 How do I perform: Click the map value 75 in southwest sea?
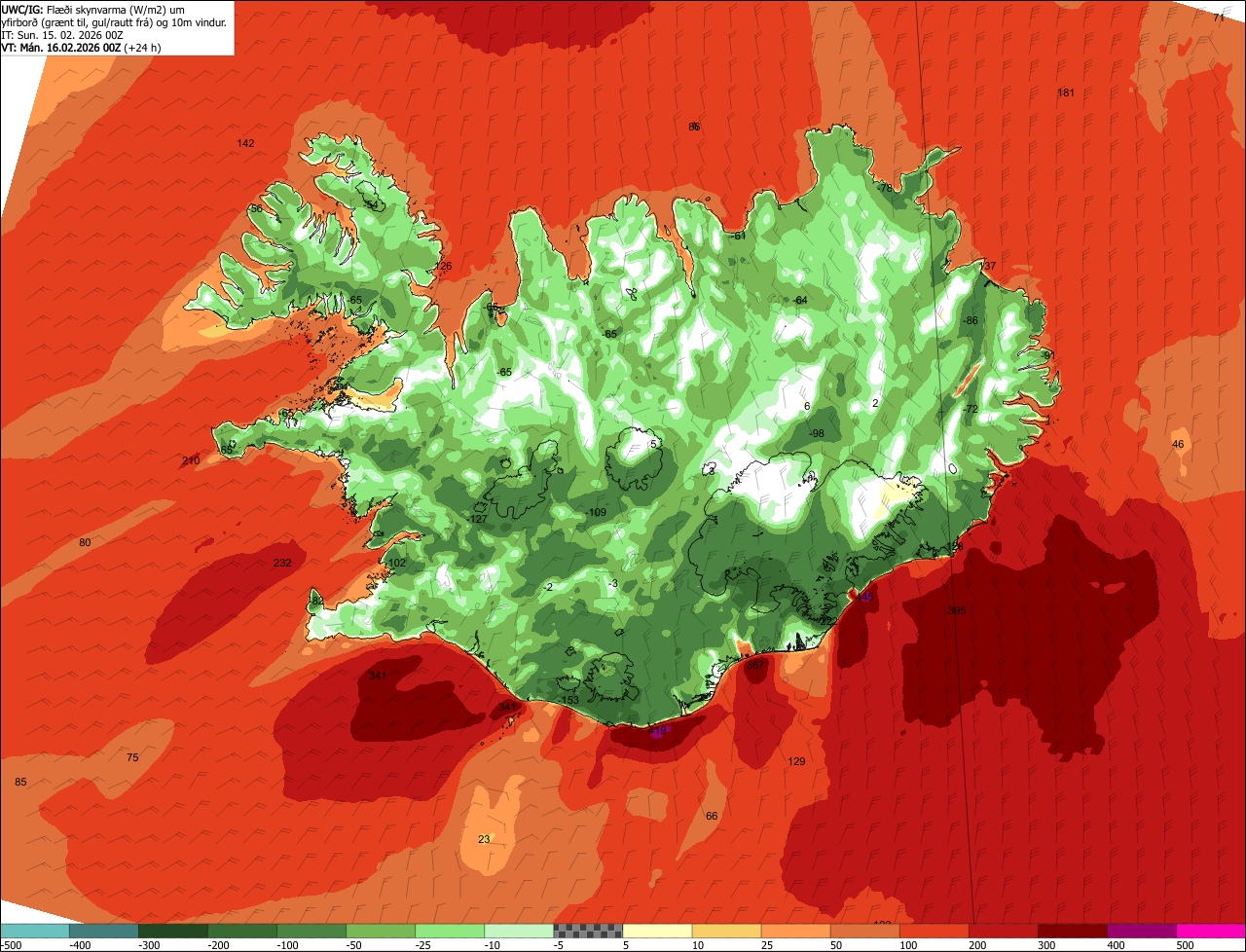coord(132,757)
